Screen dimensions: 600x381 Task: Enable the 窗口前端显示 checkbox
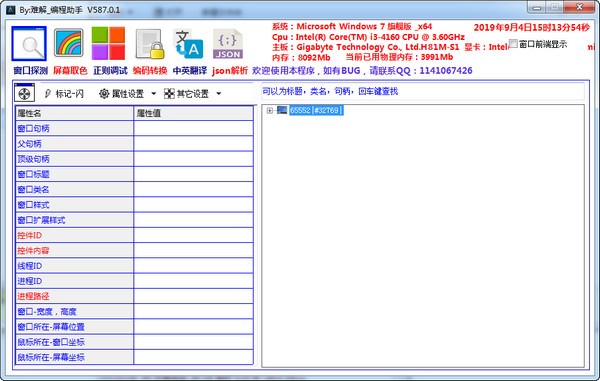[514, 44]
